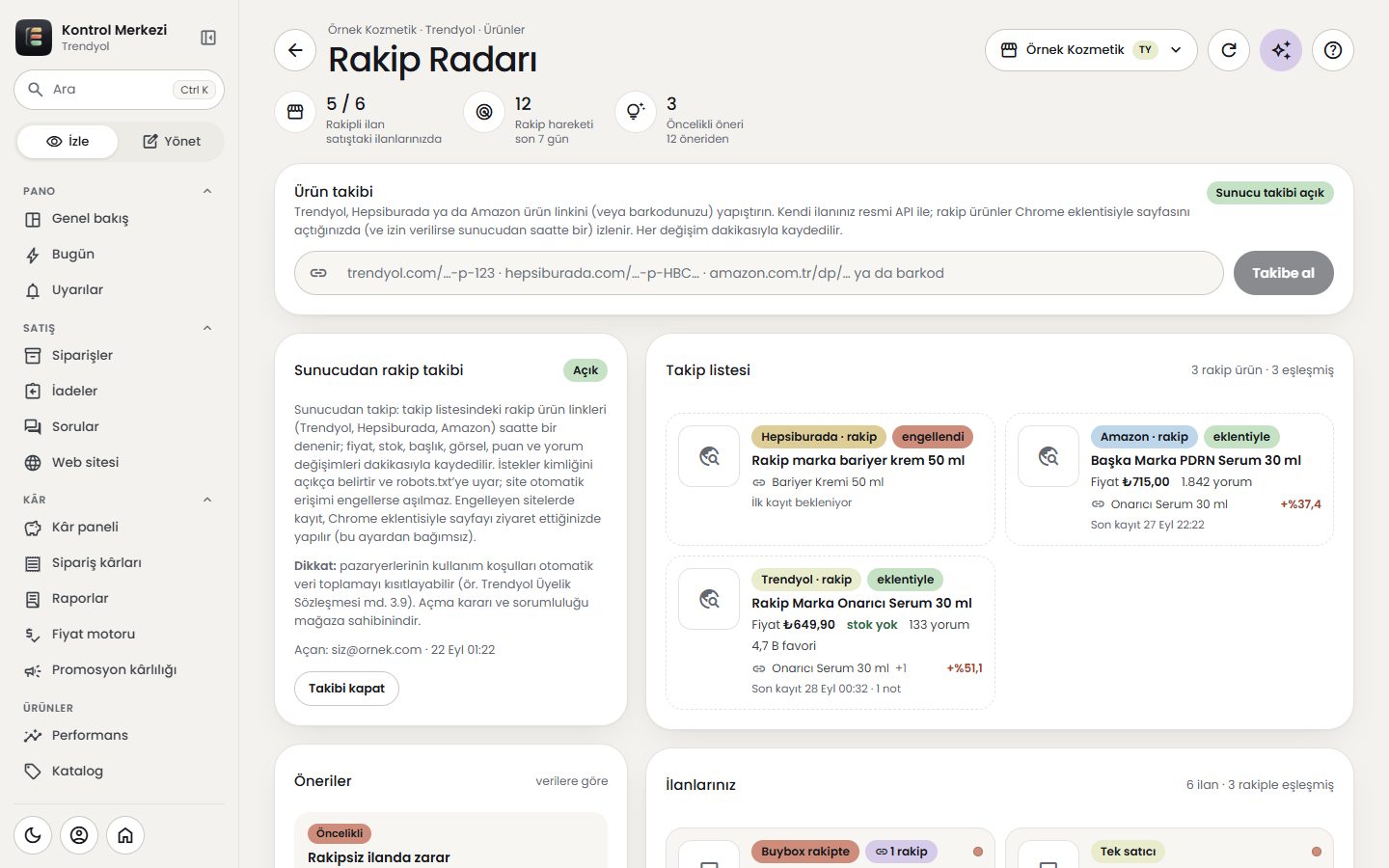Open the help question mark
The height and width of the screenshot is (868, 1389).
(1333, 50)
